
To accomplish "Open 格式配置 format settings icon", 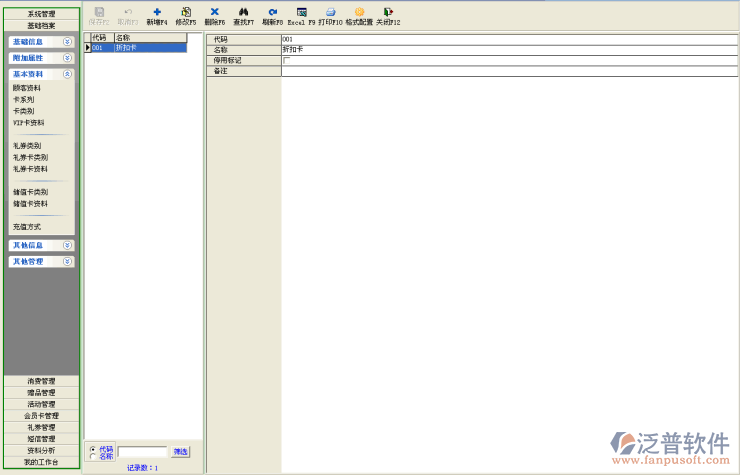I will pyautogui.click(x=359, y=12).
